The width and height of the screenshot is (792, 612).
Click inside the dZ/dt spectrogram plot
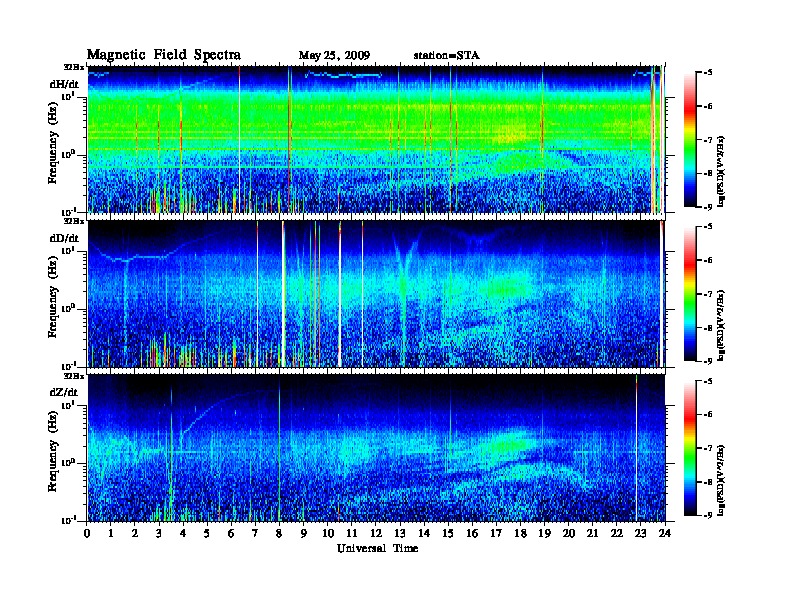click(x=376, y=448)
